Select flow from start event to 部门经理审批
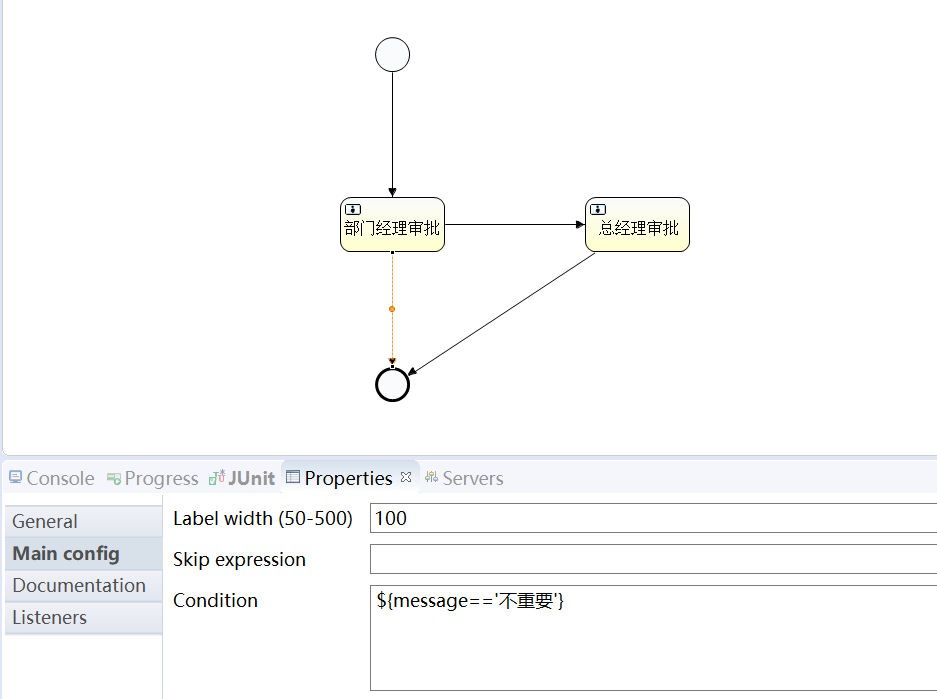The image size is (937, 699). (x=392, y=134)
